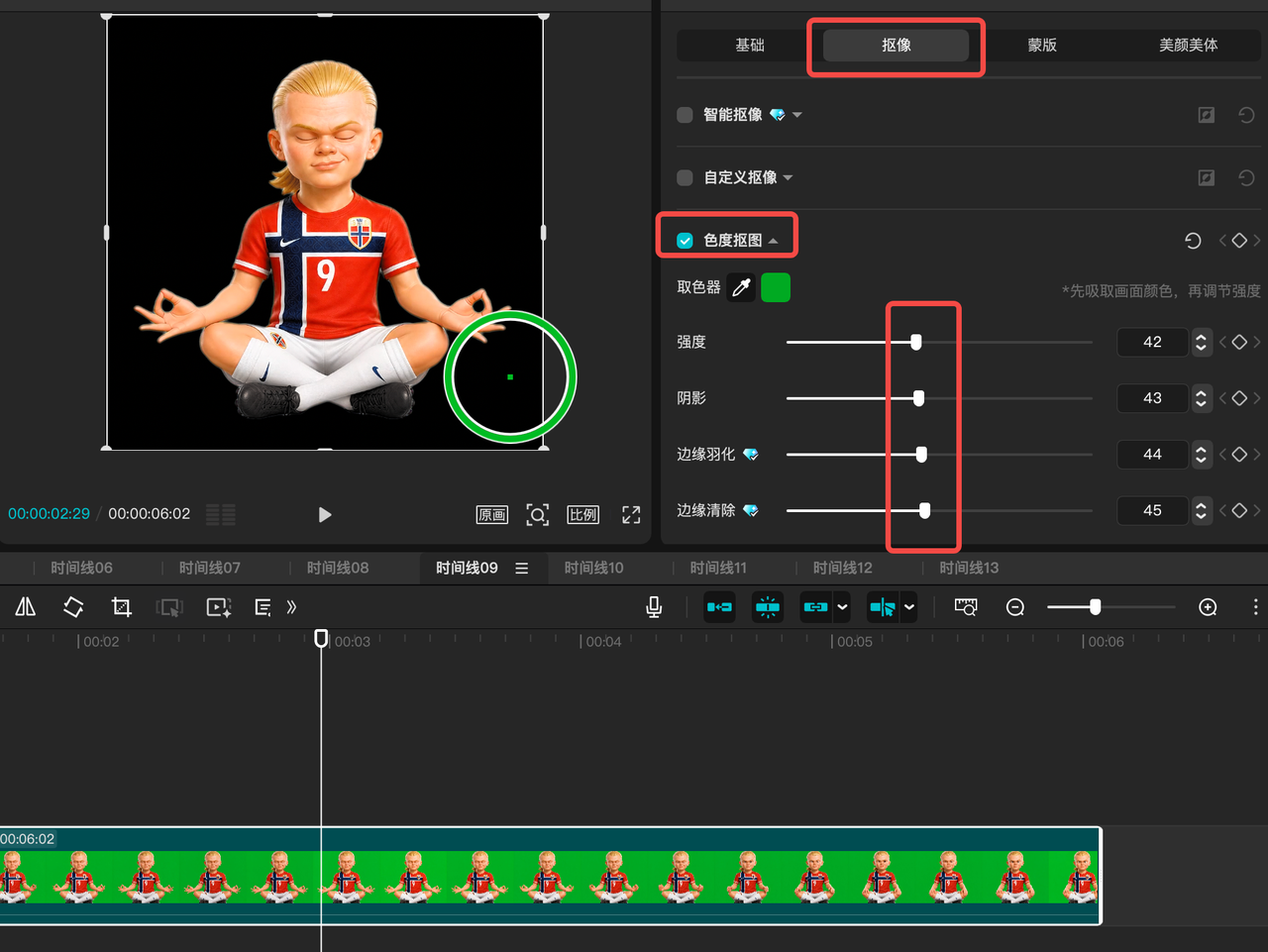The height and width of the screenshot is (952, 1268).
Task: Switch to the 时间线11 tab
Action: 718,569
